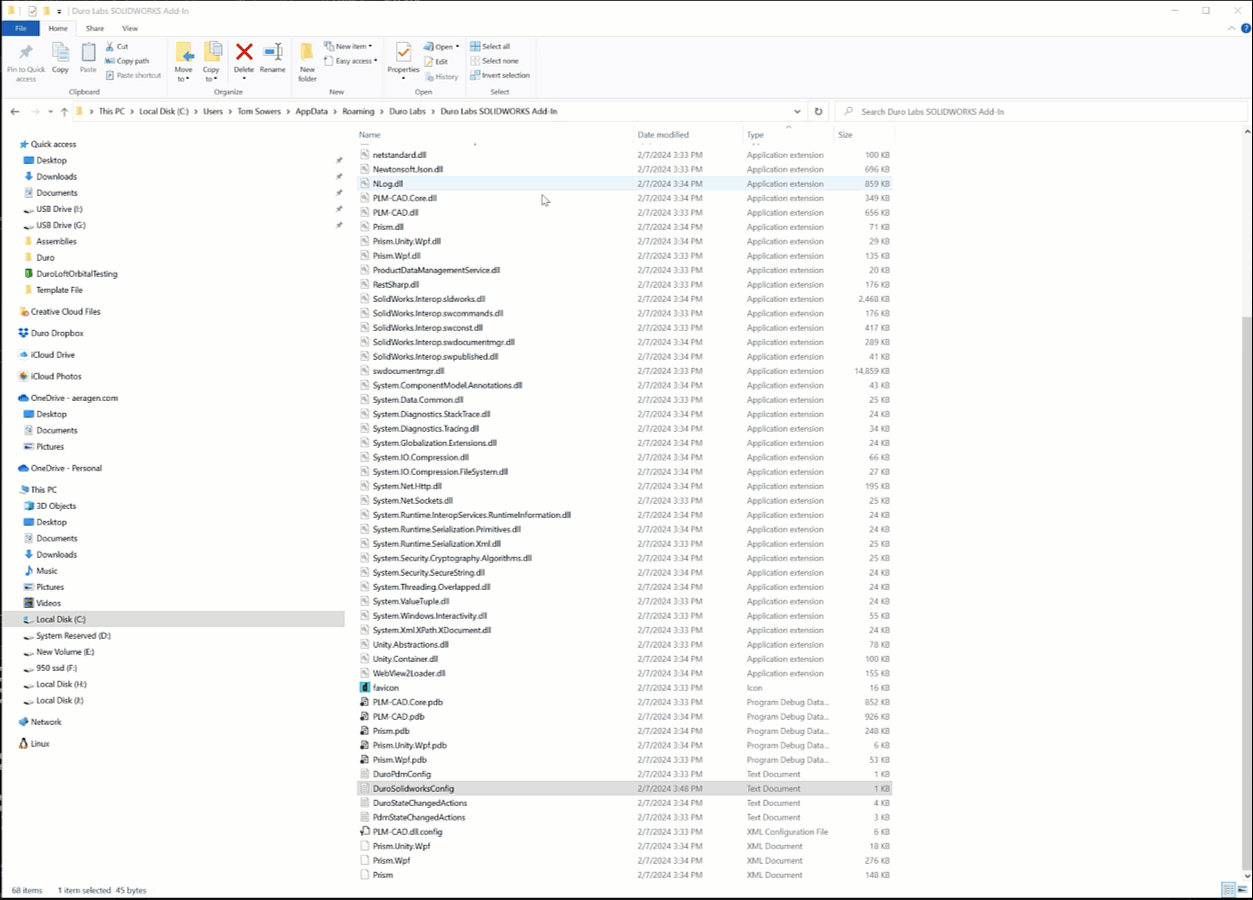
Task: Open the New item dropdown
Action: (349, 45)
